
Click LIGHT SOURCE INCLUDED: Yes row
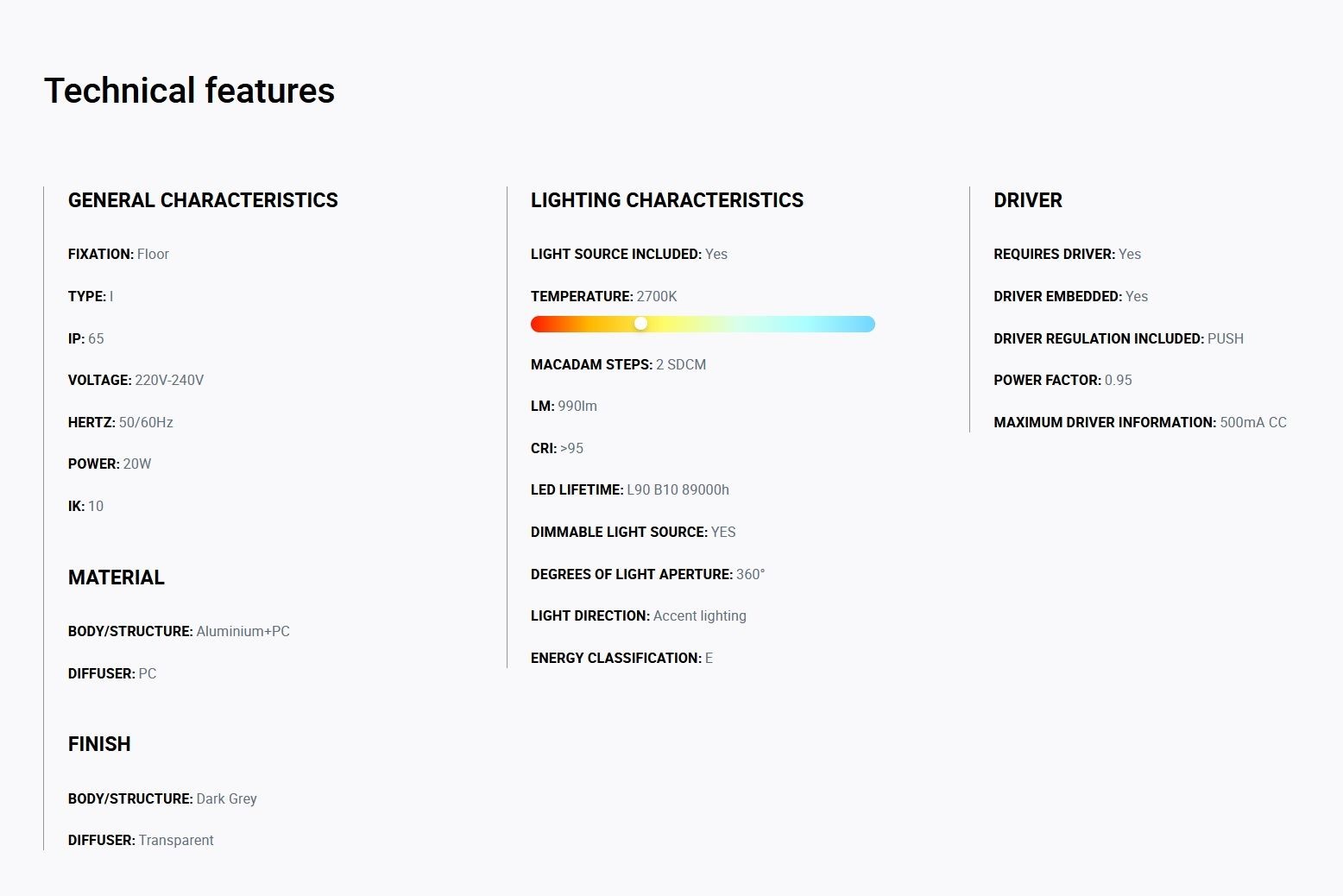[x=629, y=254]
